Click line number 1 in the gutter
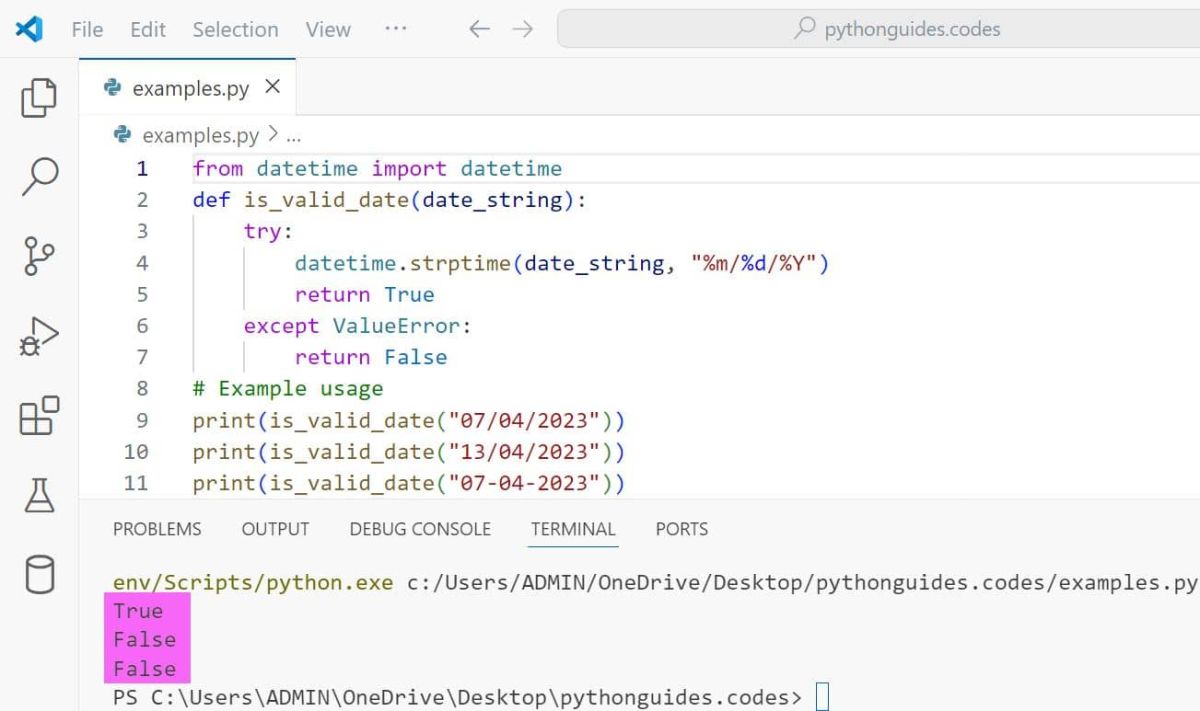 [x=142, y=168]
